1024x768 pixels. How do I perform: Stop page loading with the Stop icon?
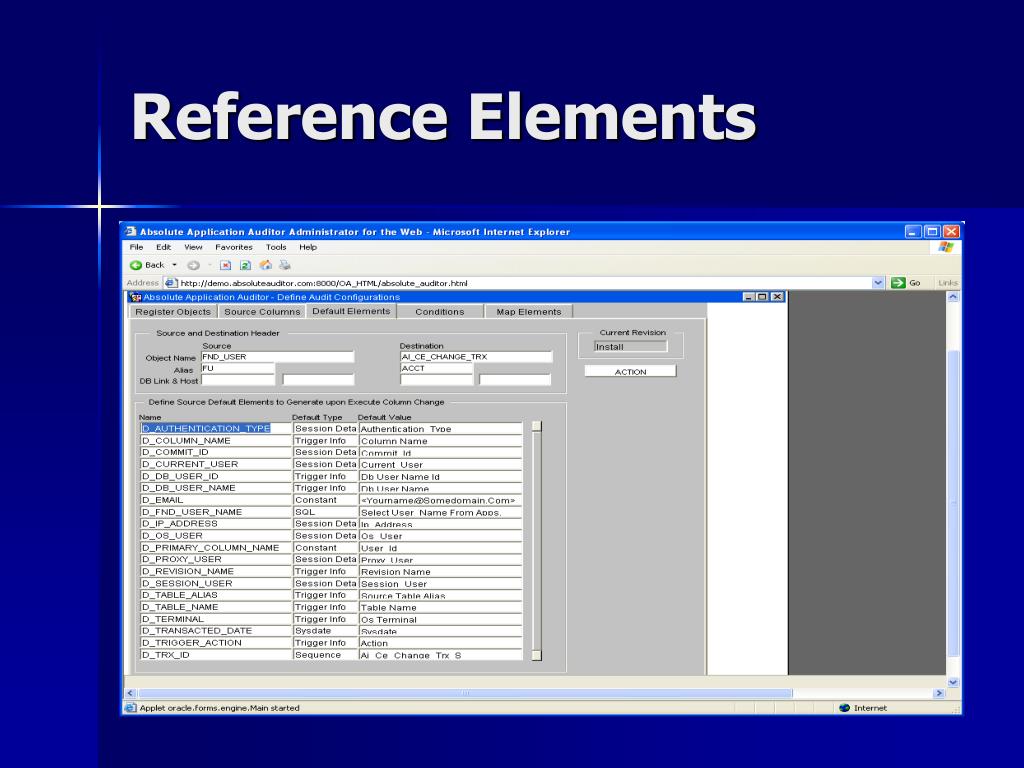coord(225,265)
